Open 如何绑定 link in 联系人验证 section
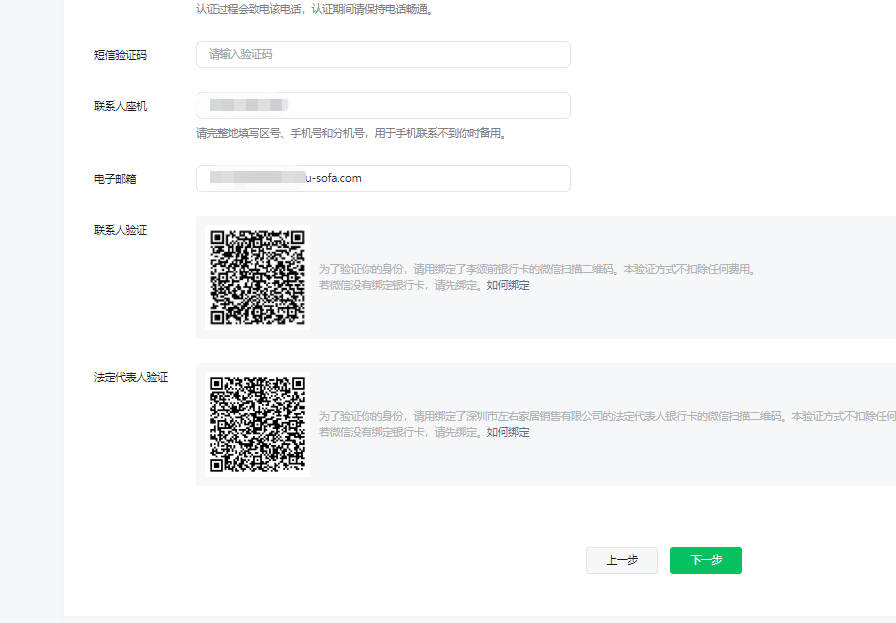This screenshot has height=623, width=896. pos(508,285)
